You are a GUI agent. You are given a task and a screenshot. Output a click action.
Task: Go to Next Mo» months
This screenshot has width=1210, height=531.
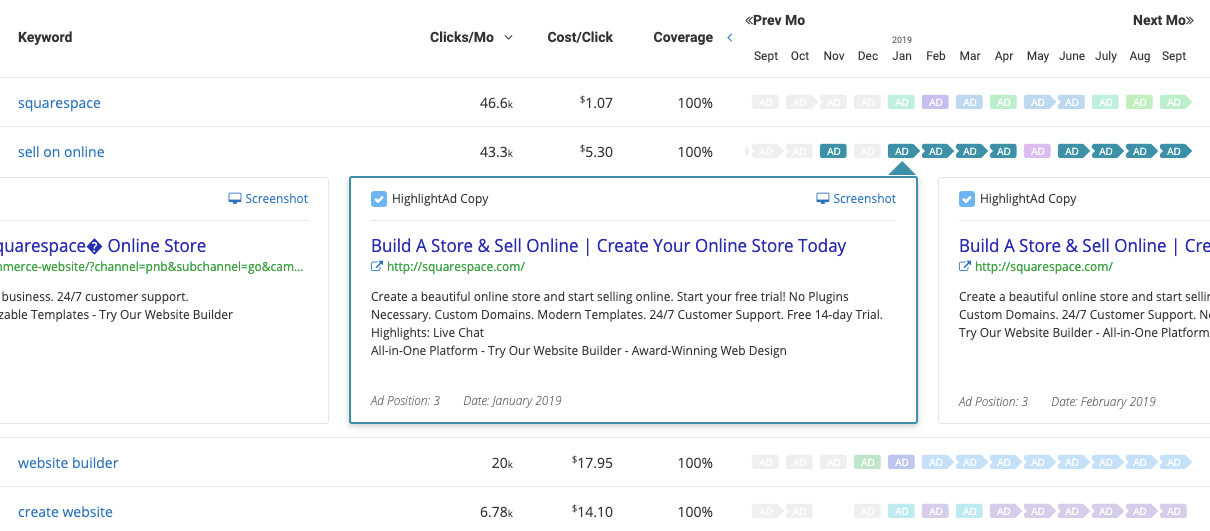(1163, 20)
